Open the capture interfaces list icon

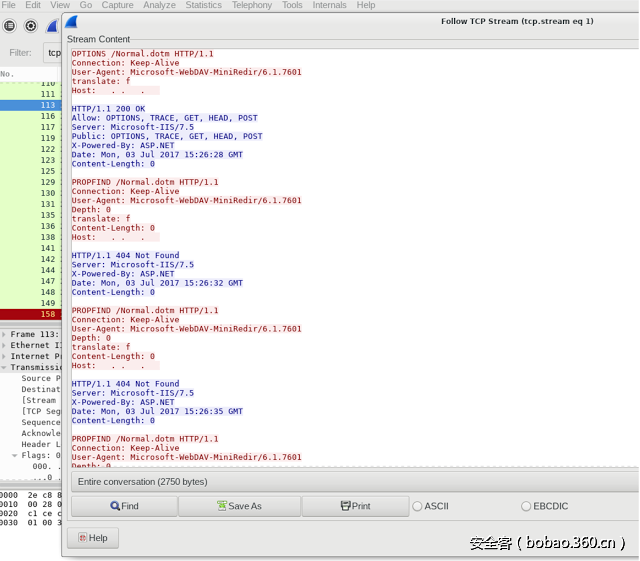click(10, 26)
